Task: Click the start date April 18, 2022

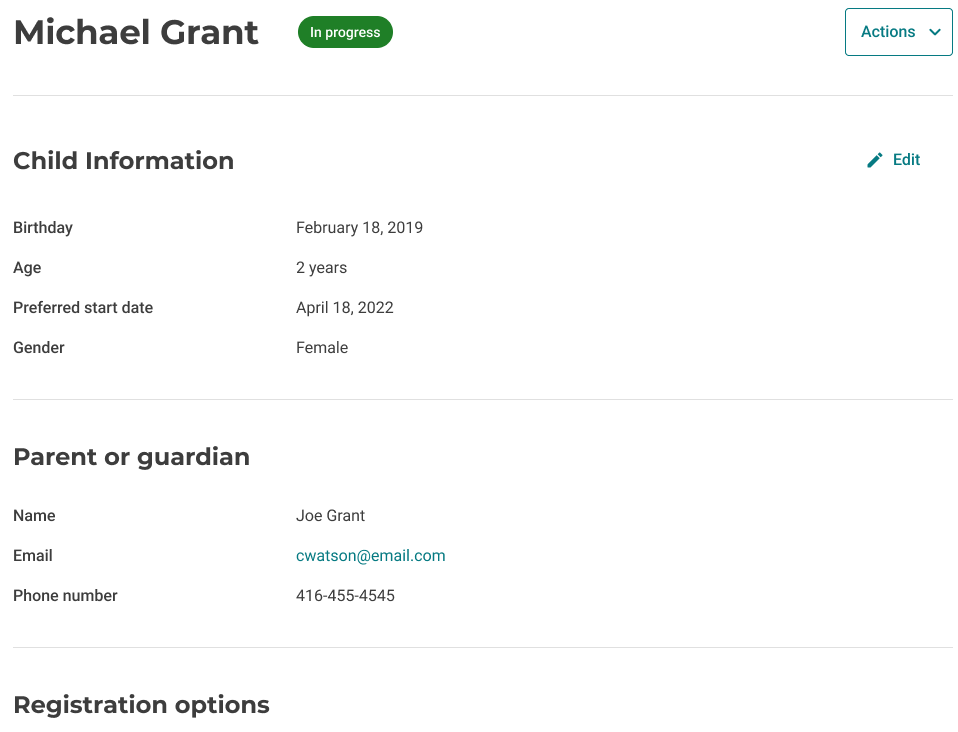Action: (344, 308)
